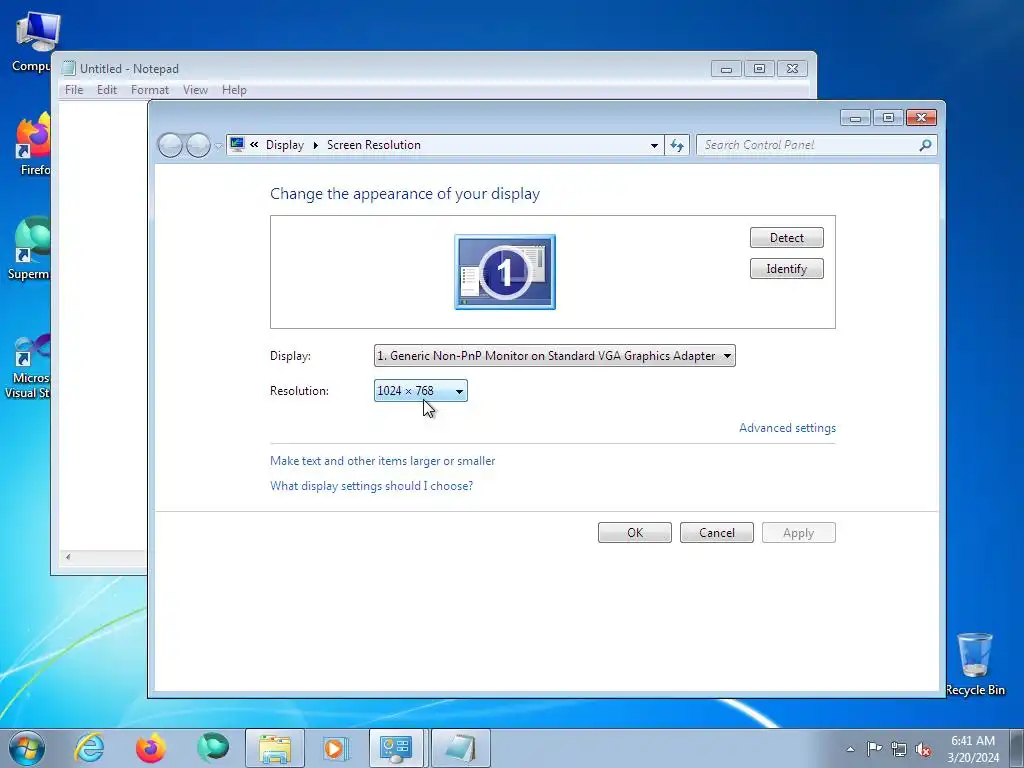Expand the address bar history dropdown arrow

(654, 146)
